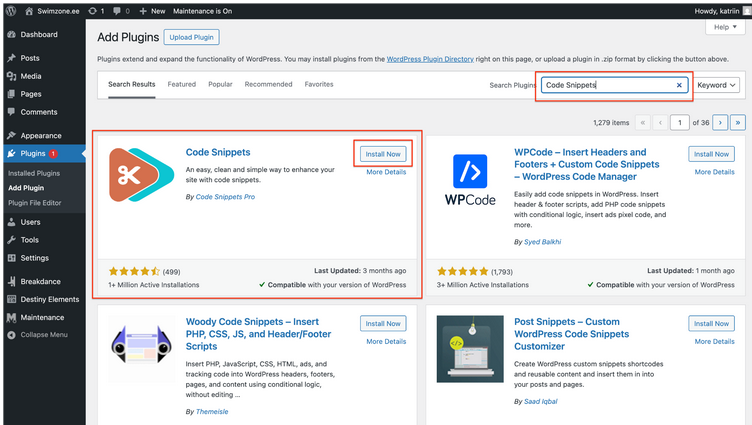Click the current page number field

[x=680, y=123]
